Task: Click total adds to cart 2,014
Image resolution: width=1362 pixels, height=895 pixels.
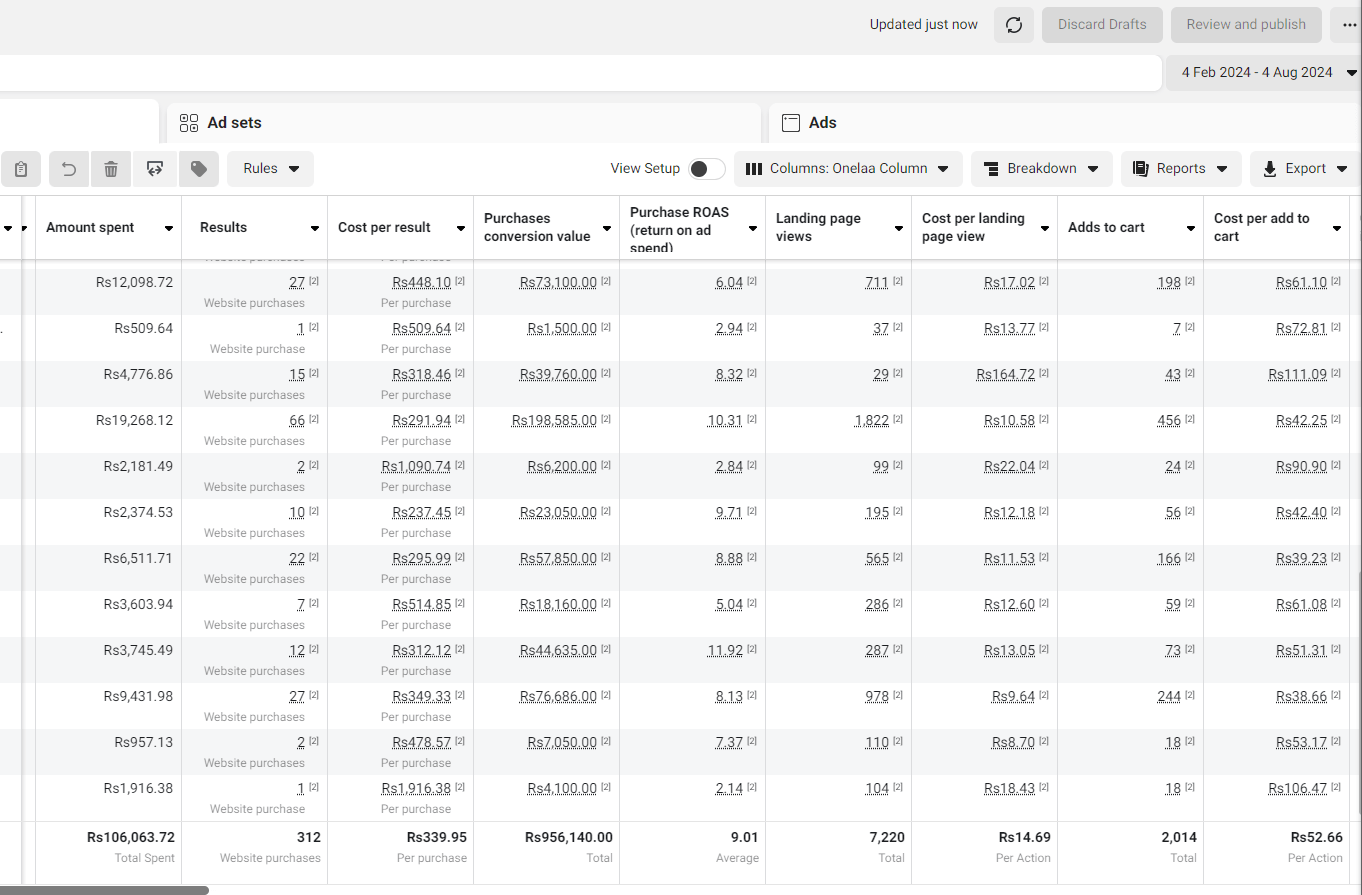Action: click(1179, 837)
